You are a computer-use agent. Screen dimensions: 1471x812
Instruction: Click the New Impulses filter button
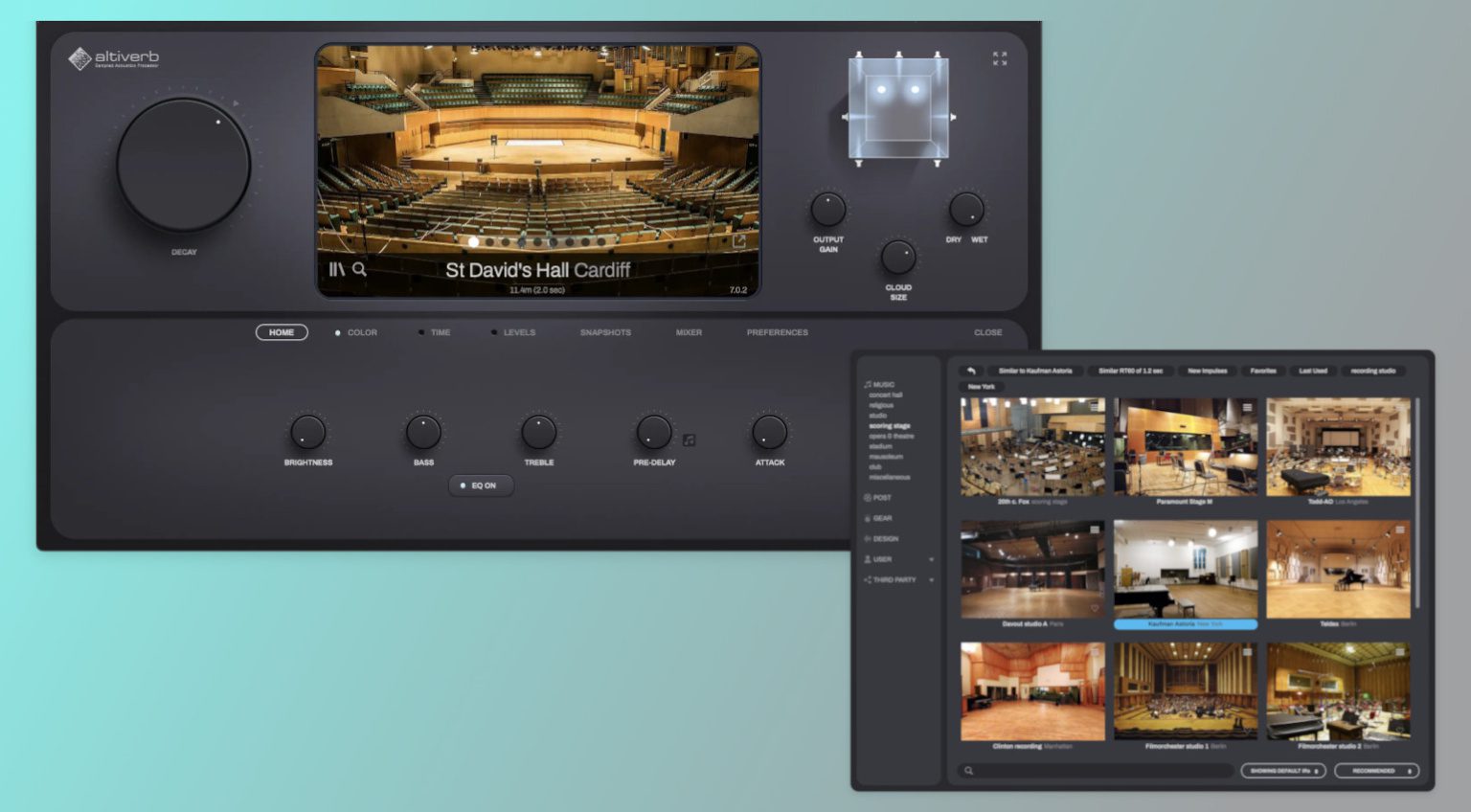pos(1208,371)
